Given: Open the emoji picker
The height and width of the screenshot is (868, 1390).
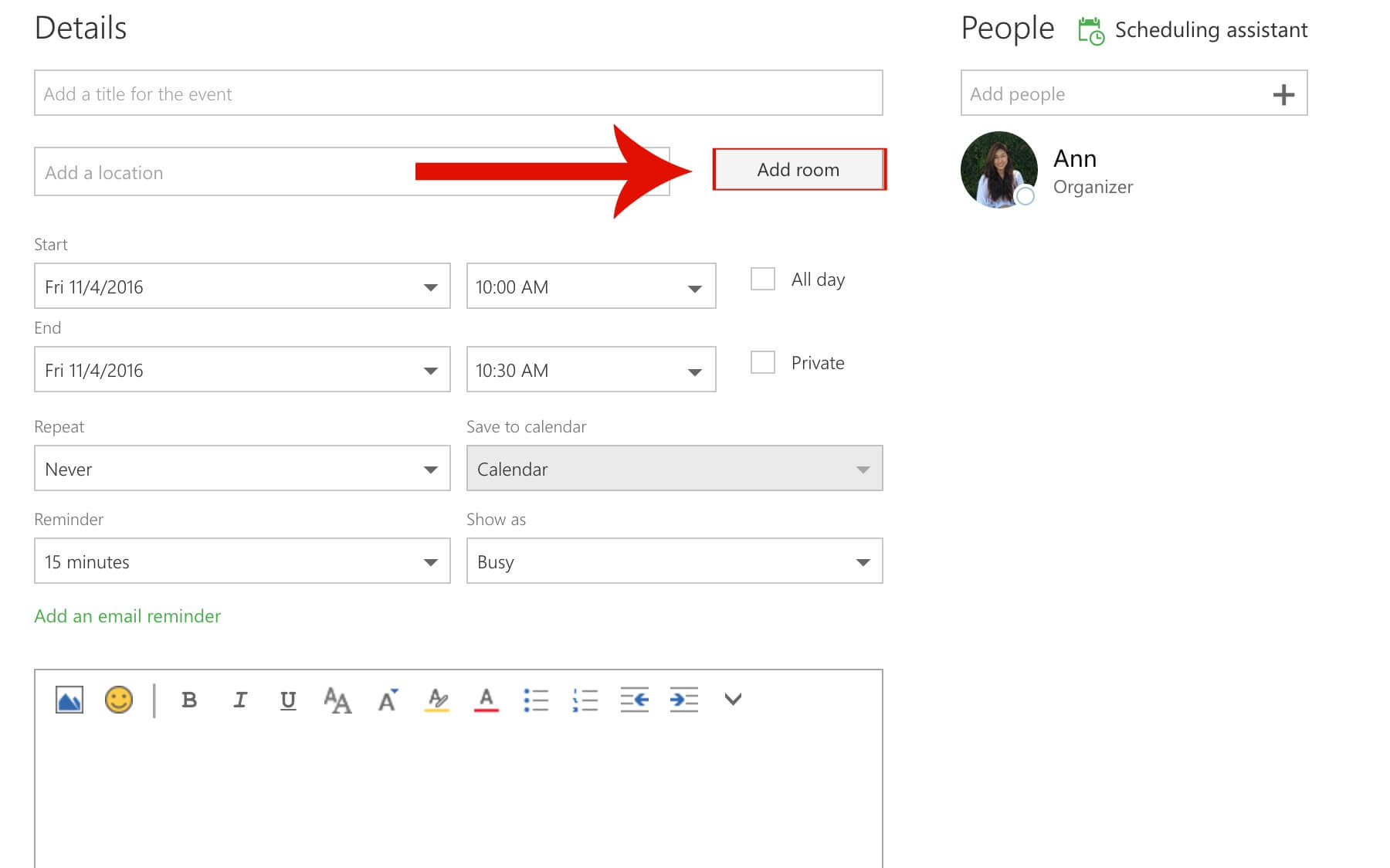Looking at the screenshot, I should click(119, 700).
